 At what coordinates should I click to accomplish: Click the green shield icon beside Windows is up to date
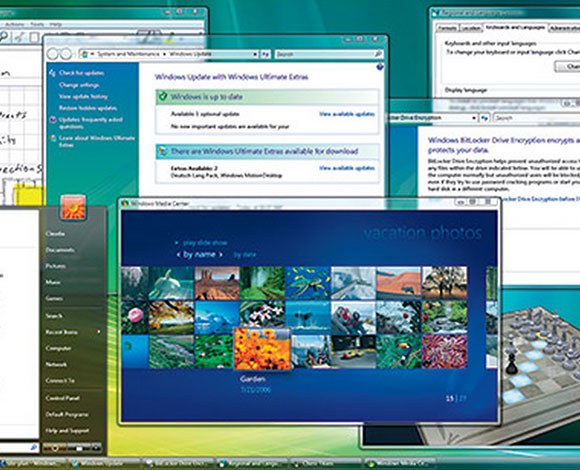tap(162, 97)
